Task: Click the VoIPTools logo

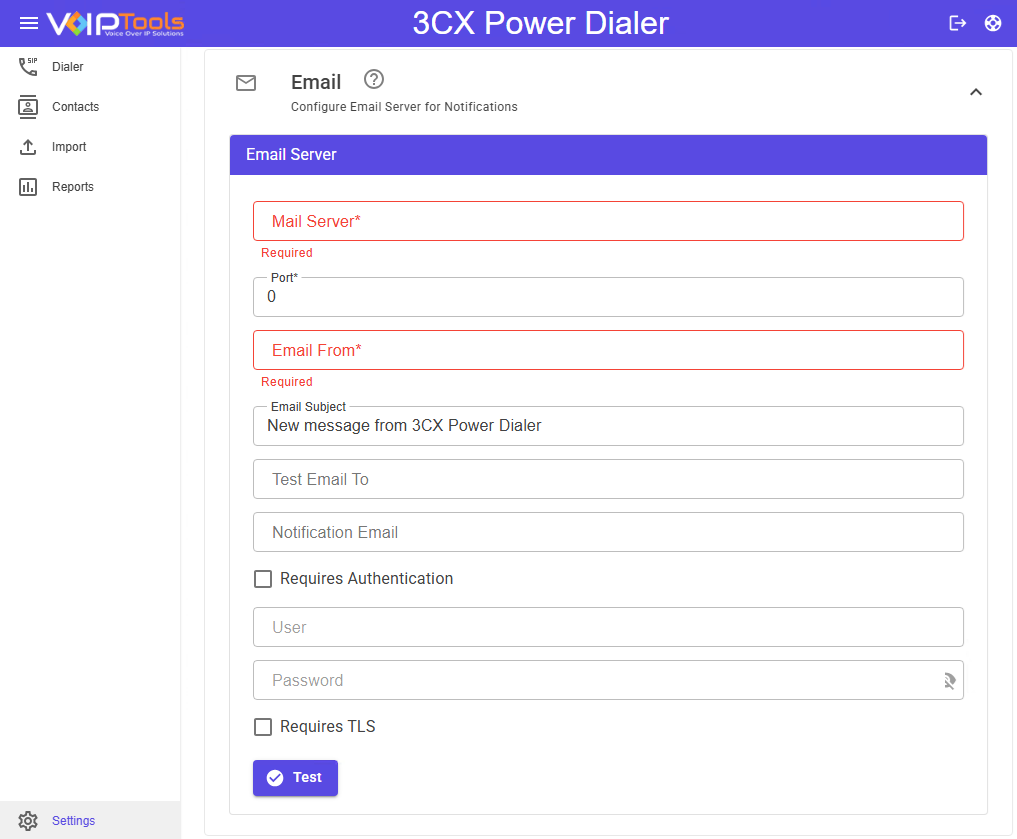Action: pos(115,23)
